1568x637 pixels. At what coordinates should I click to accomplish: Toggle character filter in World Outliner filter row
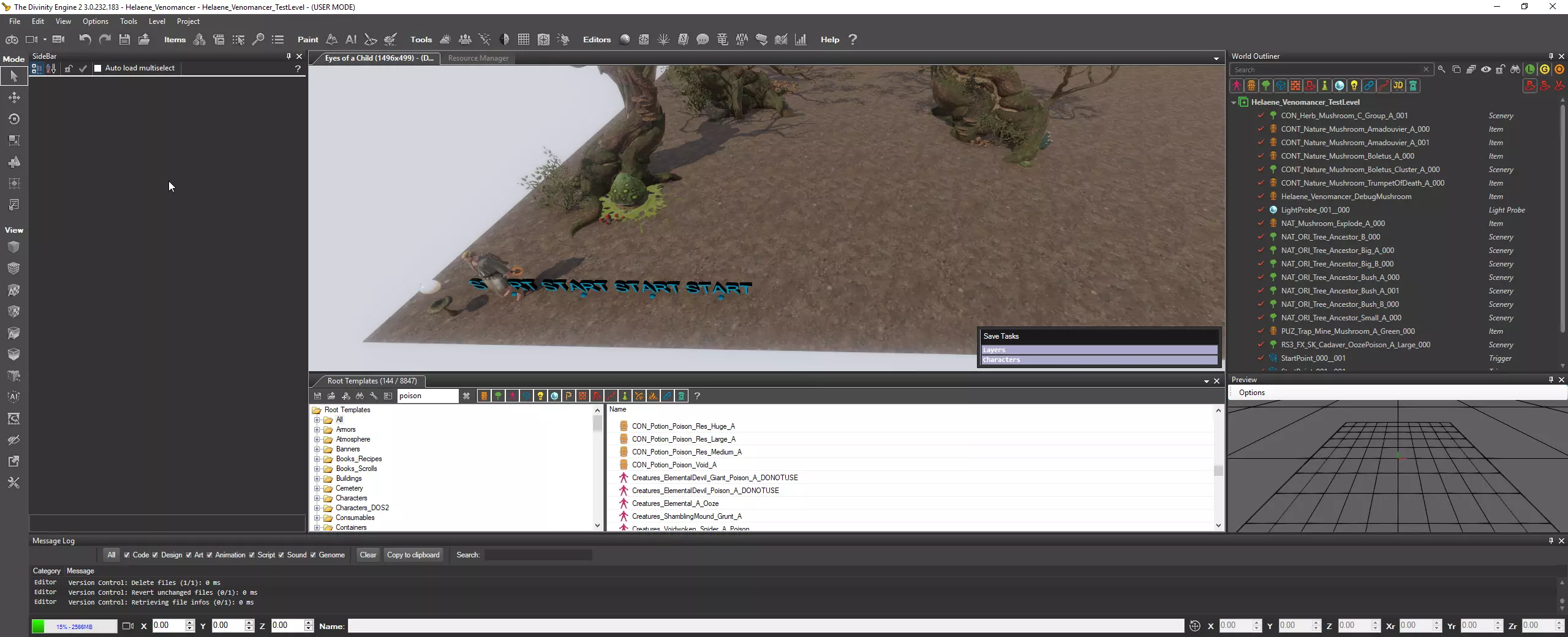[1237, 86]
